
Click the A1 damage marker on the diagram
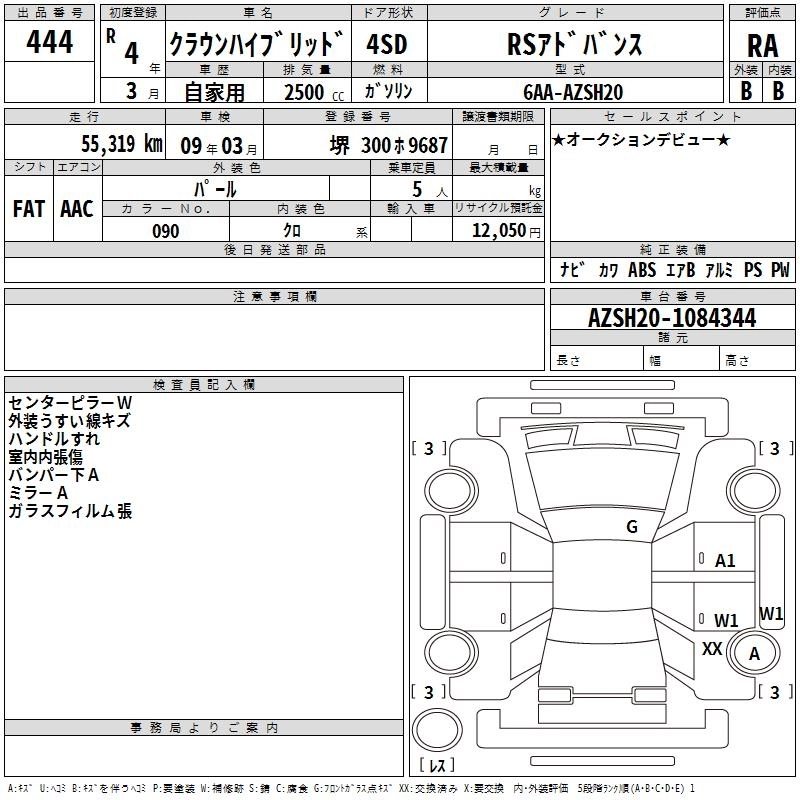(x=725, y=561)
